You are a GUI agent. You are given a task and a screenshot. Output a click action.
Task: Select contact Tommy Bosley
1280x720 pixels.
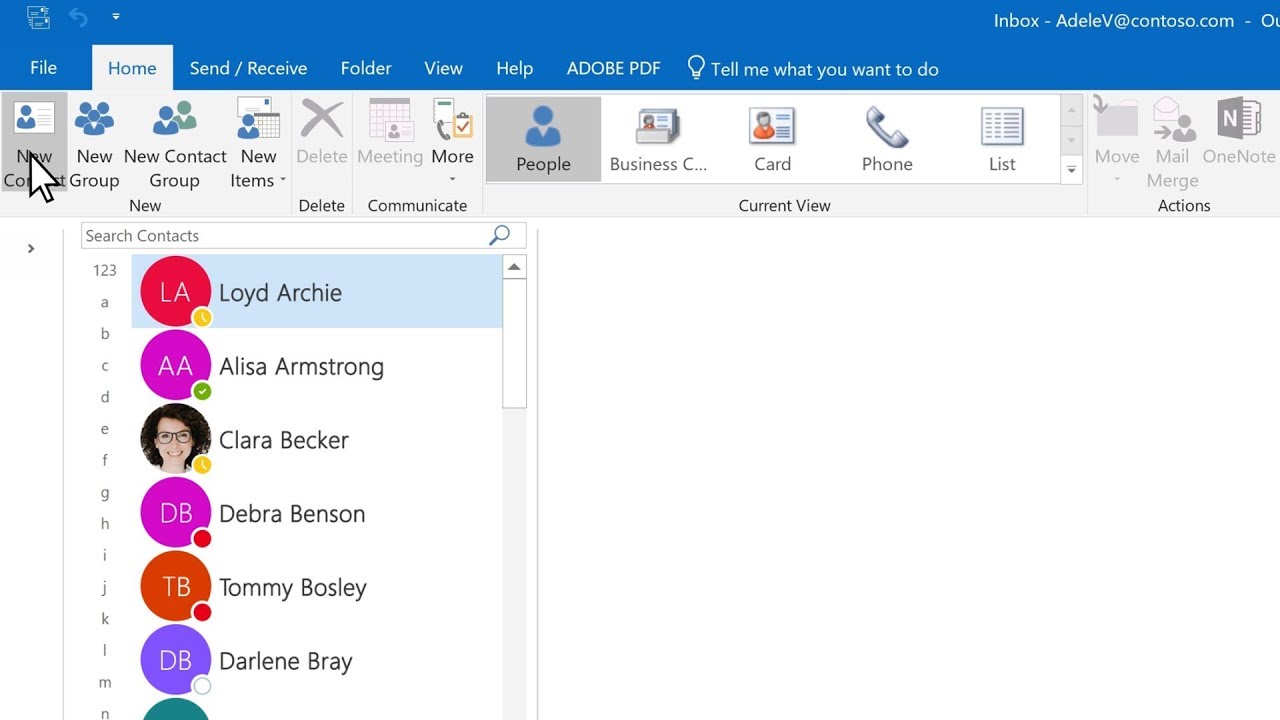point(317,587)
